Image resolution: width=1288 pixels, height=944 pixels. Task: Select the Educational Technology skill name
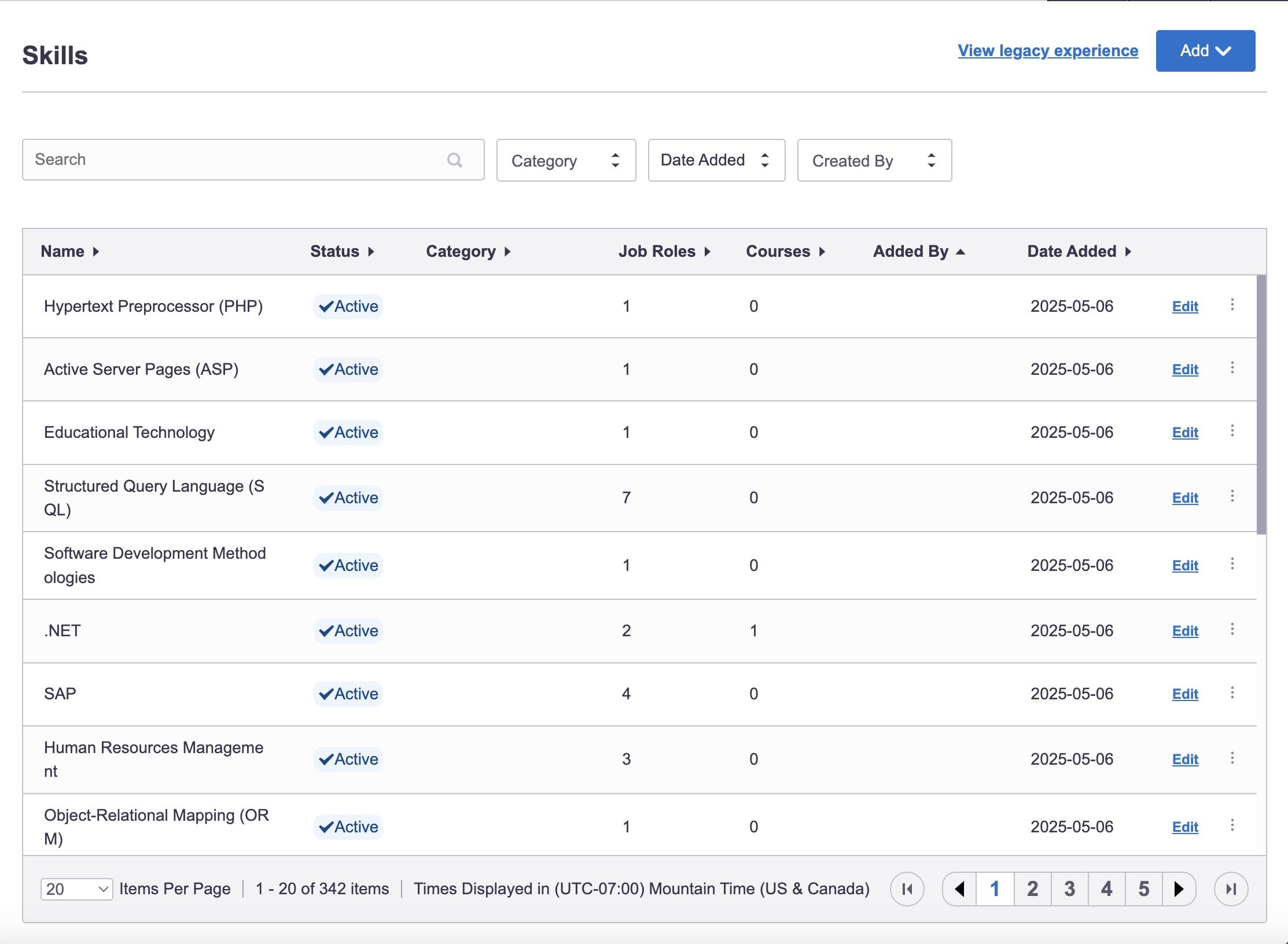click(129, 433)
